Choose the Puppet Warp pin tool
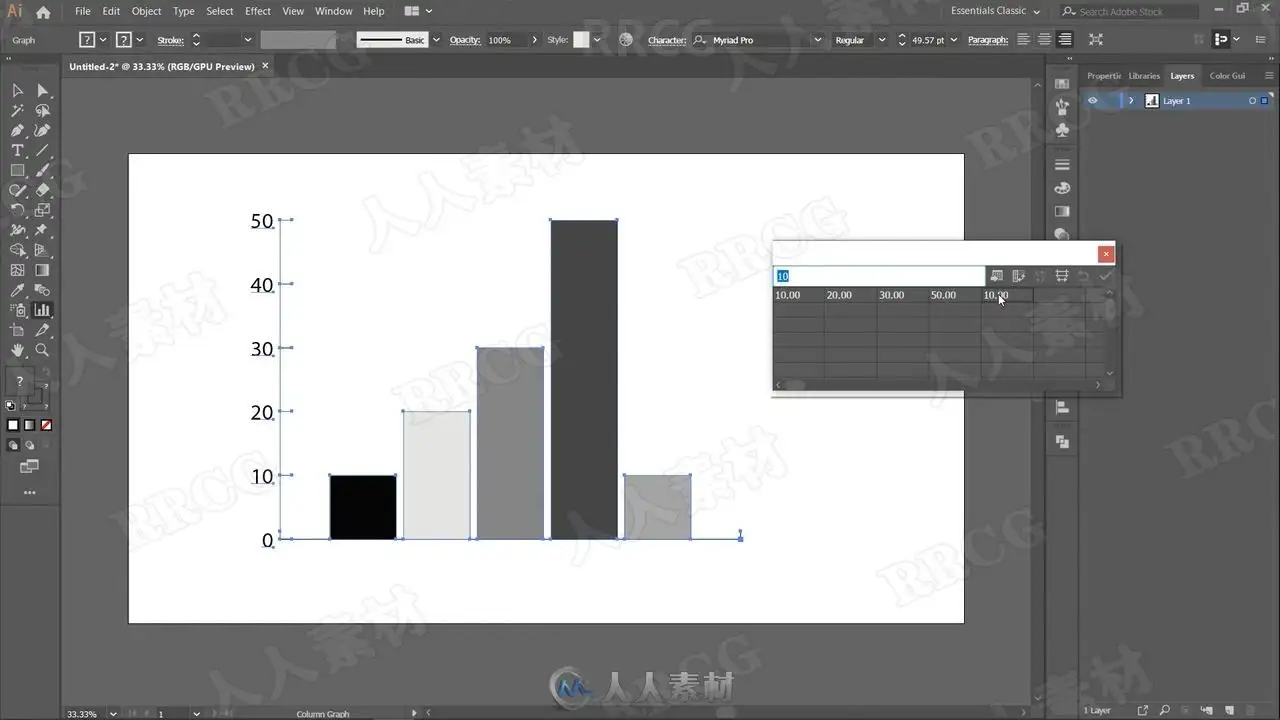1280x720 pixels. click(x=42, y=230)
